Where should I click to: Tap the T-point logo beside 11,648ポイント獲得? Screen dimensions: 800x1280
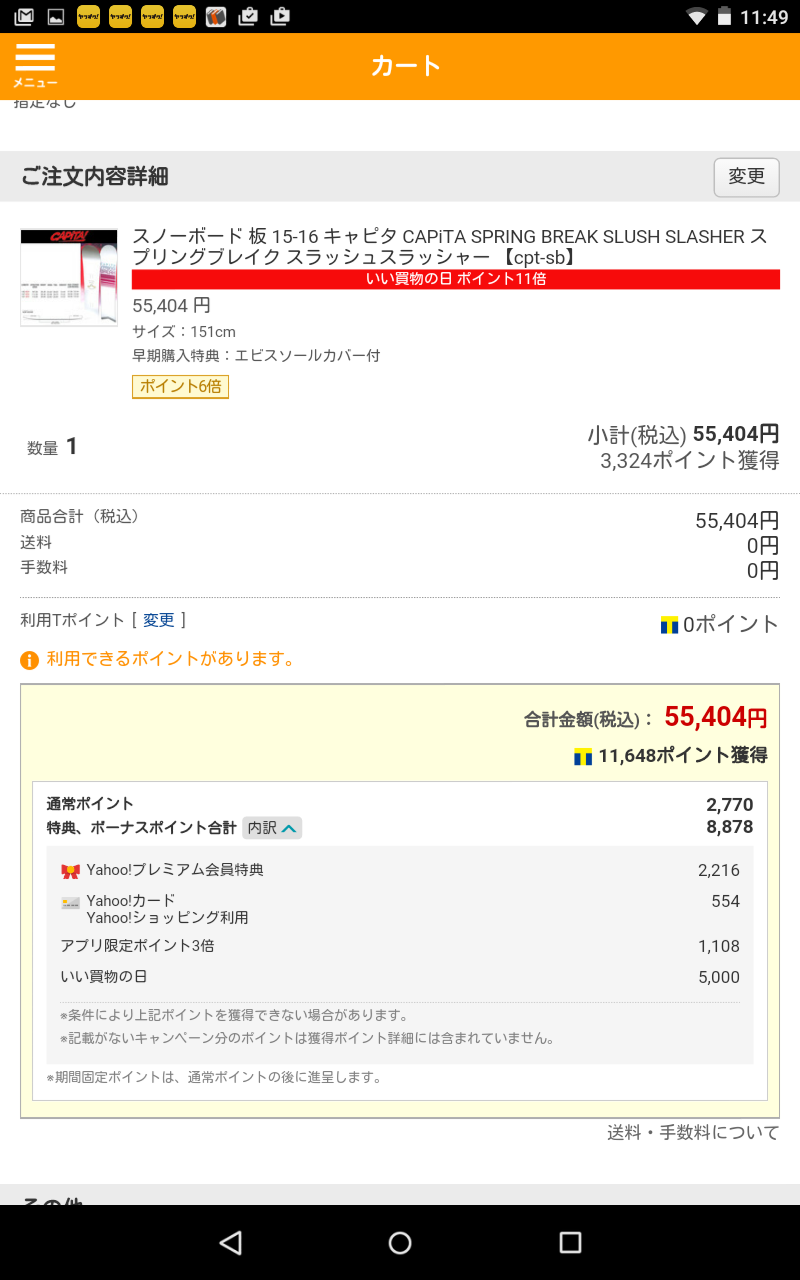pos(583,757)
